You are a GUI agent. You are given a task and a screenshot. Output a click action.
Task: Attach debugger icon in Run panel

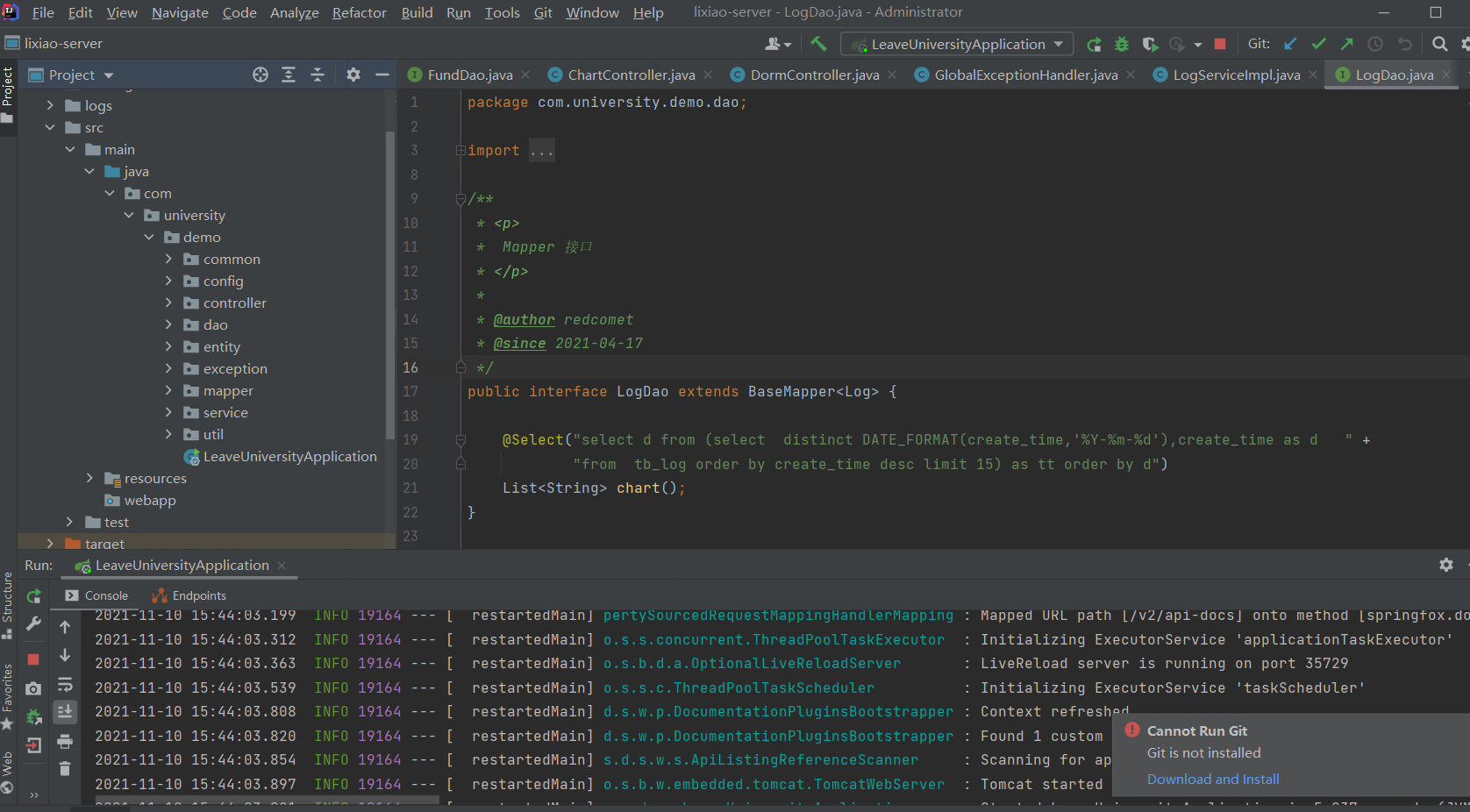(33, 717)
